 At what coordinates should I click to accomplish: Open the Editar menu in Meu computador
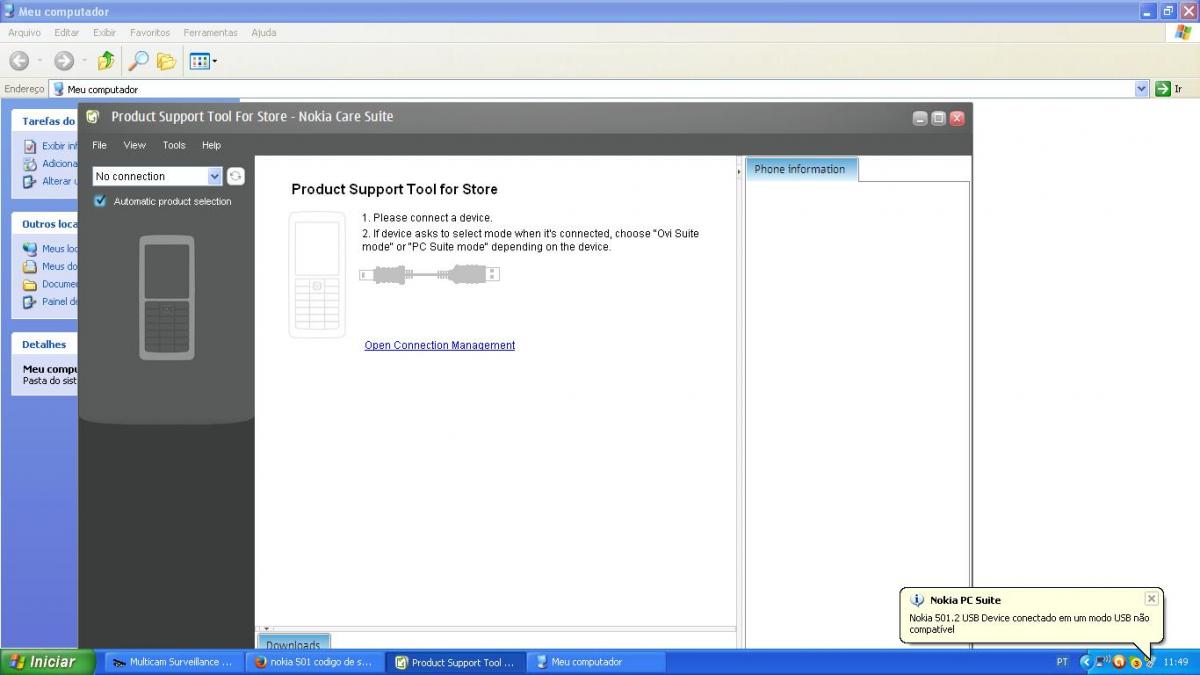click(67, 32)
